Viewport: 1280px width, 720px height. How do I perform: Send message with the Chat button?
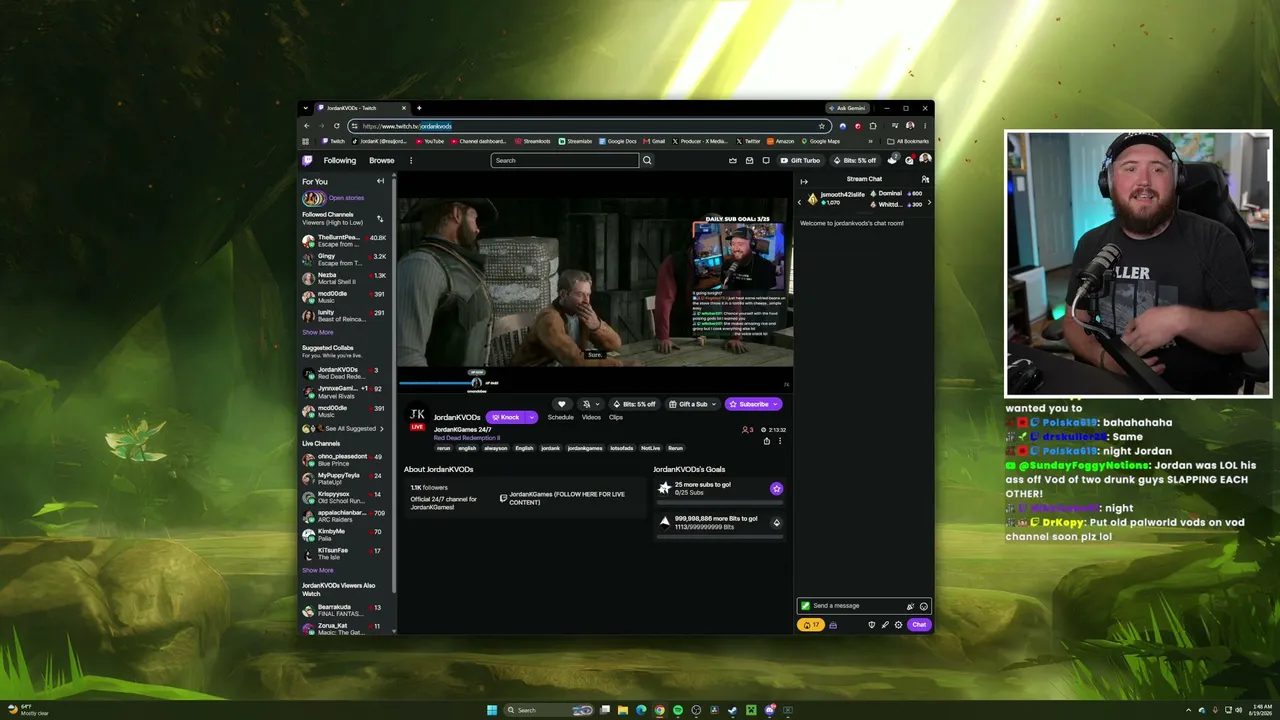(919, 625)
